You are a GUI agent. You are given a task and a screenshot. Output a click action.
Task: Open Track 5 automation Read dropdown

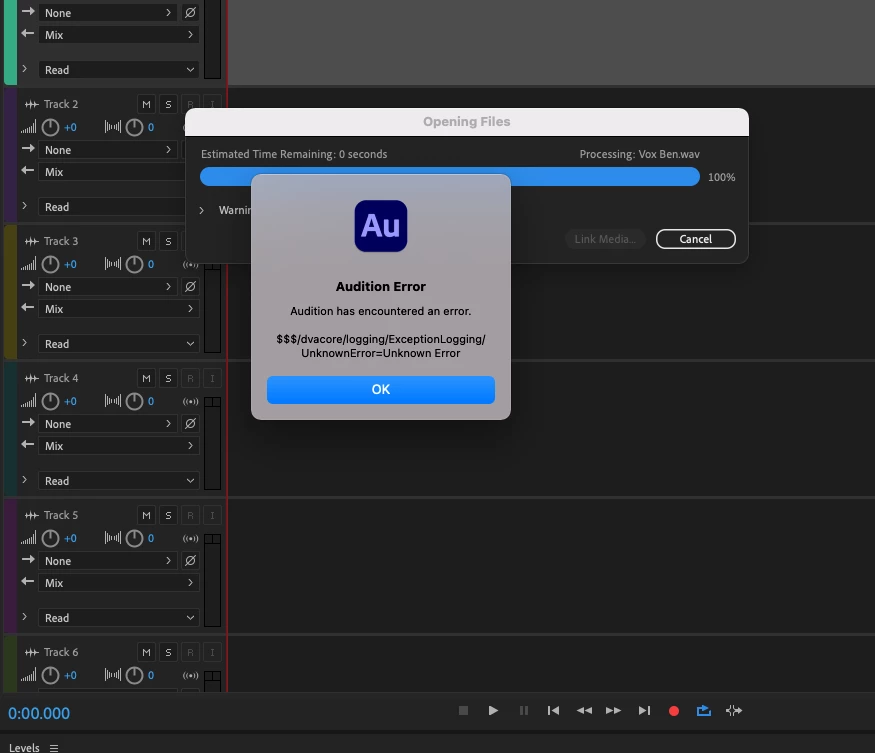118,618
